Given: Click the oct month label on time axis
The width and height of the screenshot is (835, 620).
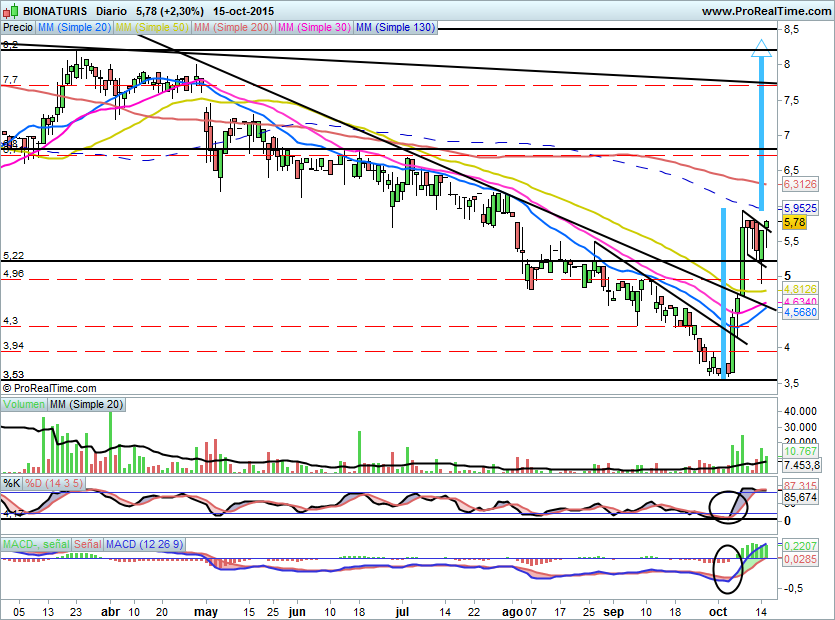Looking at the screenshot, I should tap(718, 612).
